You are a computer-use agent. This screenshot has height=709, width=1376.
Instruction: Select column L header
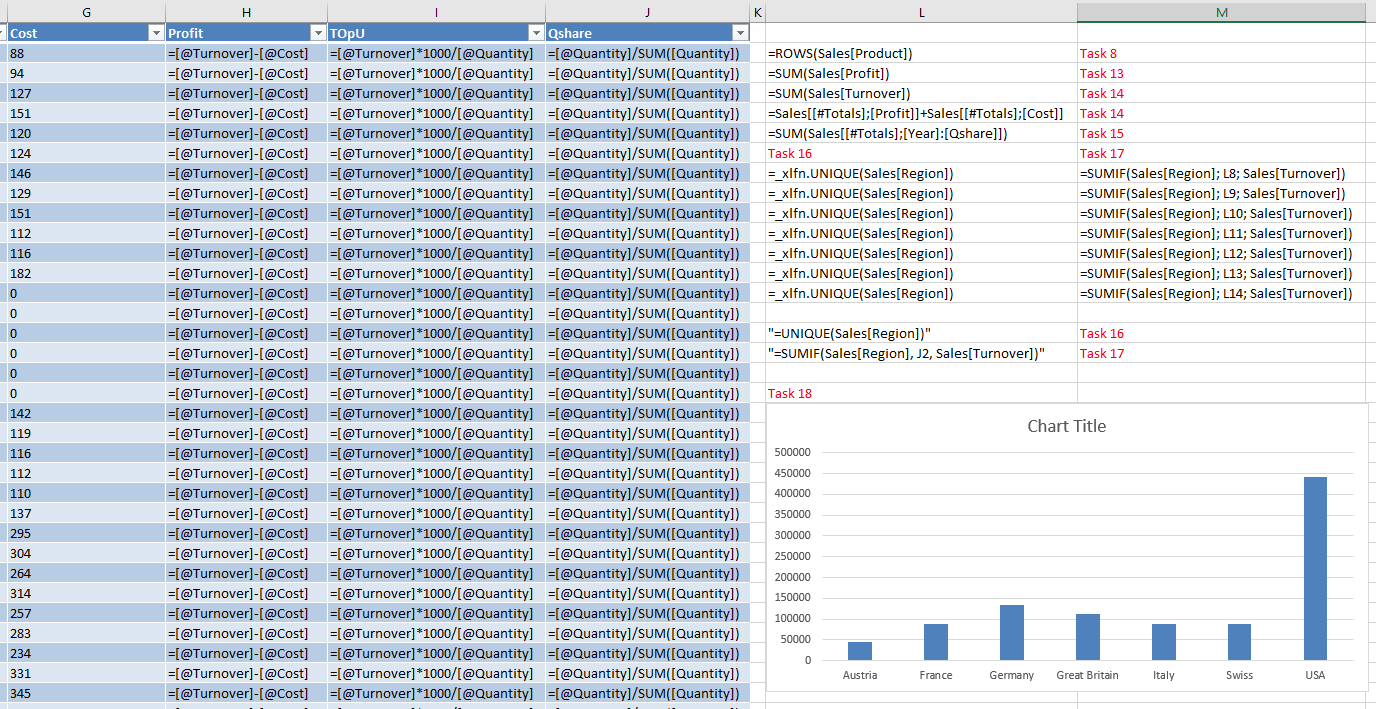[921, 12]
